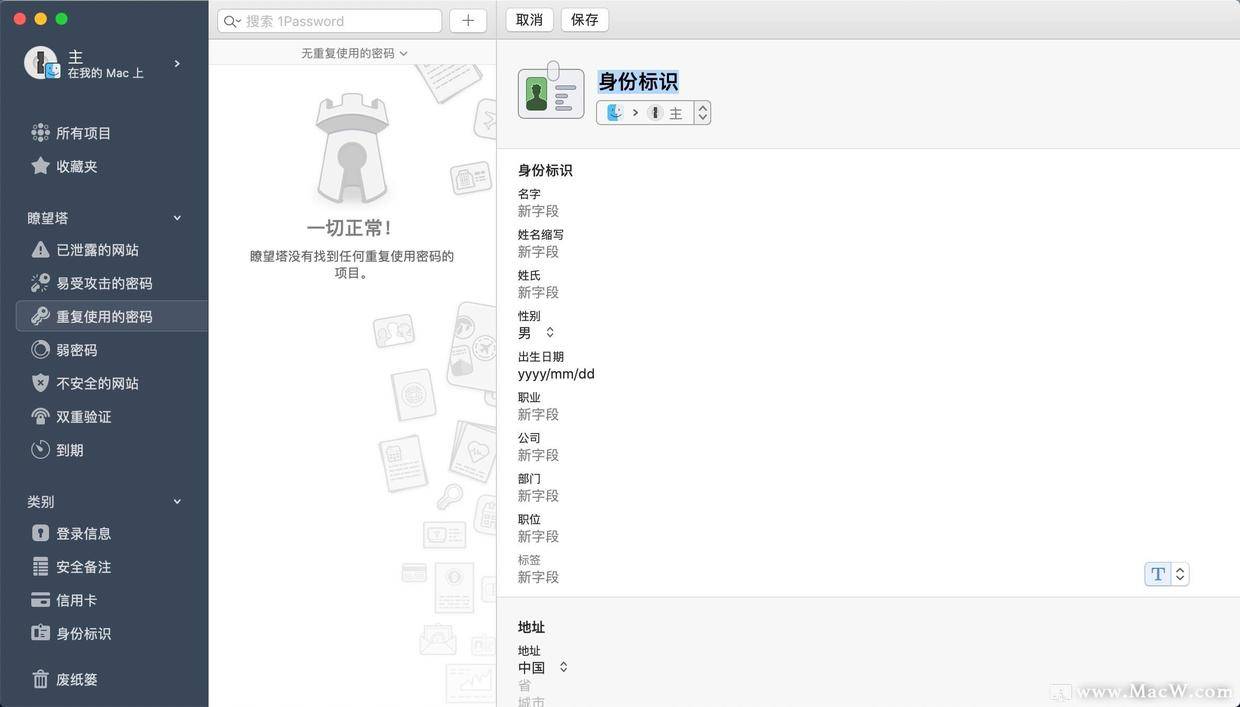Select 弱密码 weak passwords icon
Screen dimensions: 1240x707
point(40,350)
